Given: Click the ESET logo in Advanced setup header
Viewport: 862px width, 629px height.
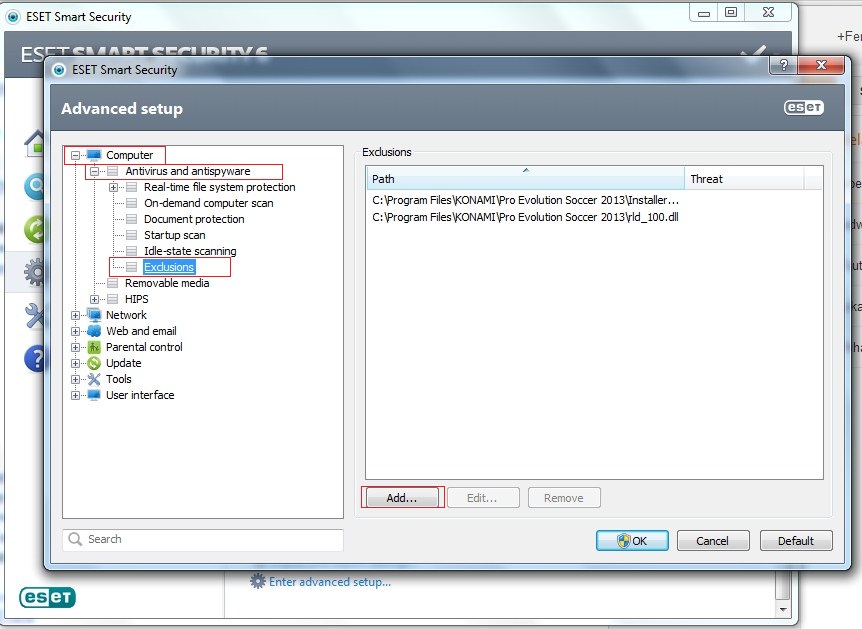Looking at the screenshot, I should [x=804, y=107].
